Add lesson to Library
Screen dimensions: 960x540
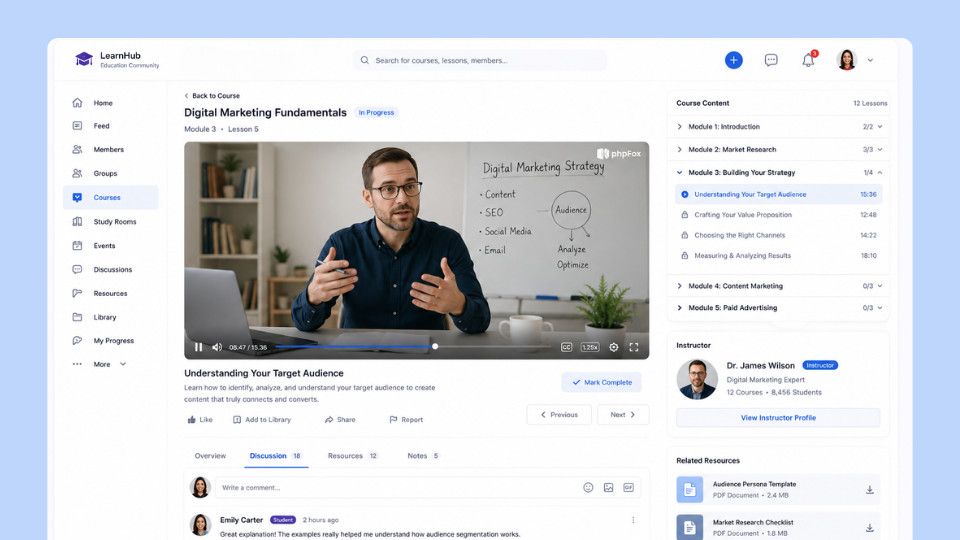(262, 419)
